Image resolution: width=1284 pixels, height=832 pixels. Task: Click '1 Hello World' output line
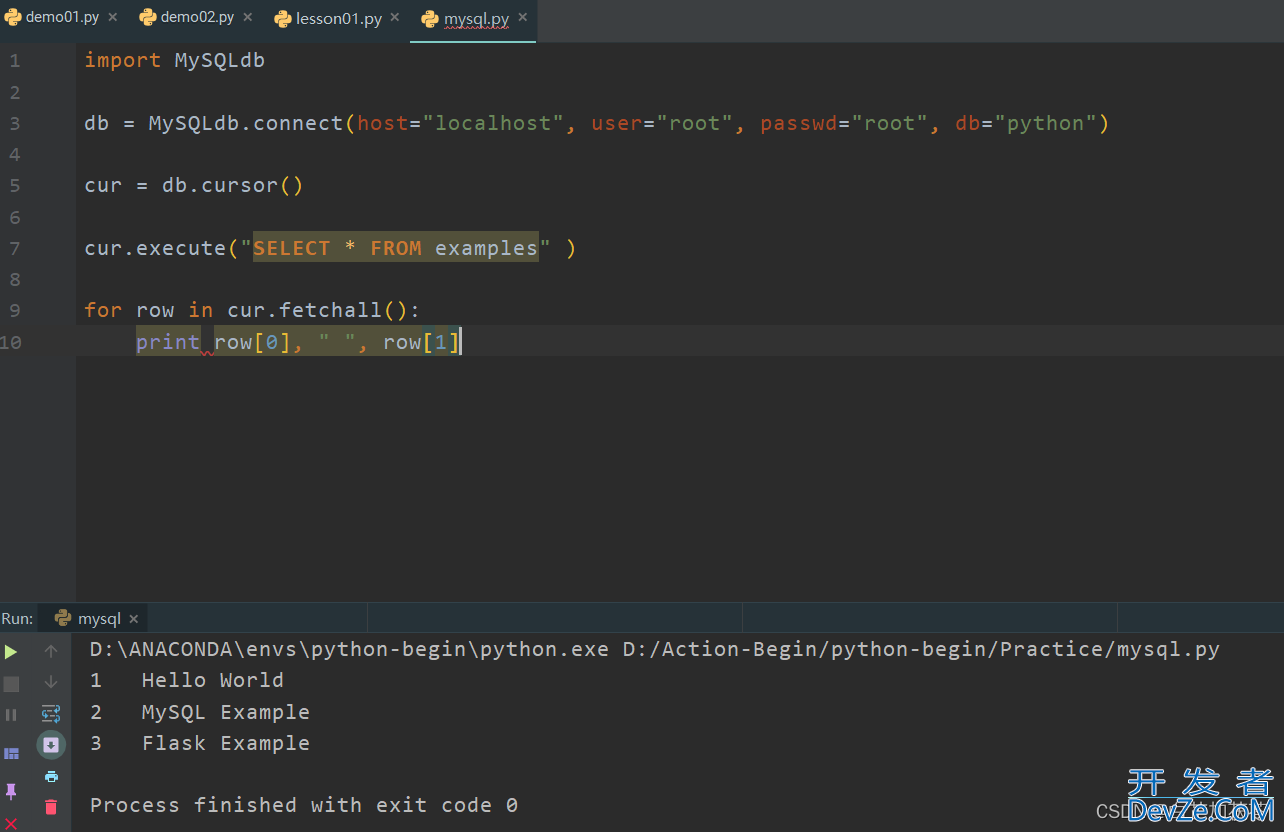(187, 680)
